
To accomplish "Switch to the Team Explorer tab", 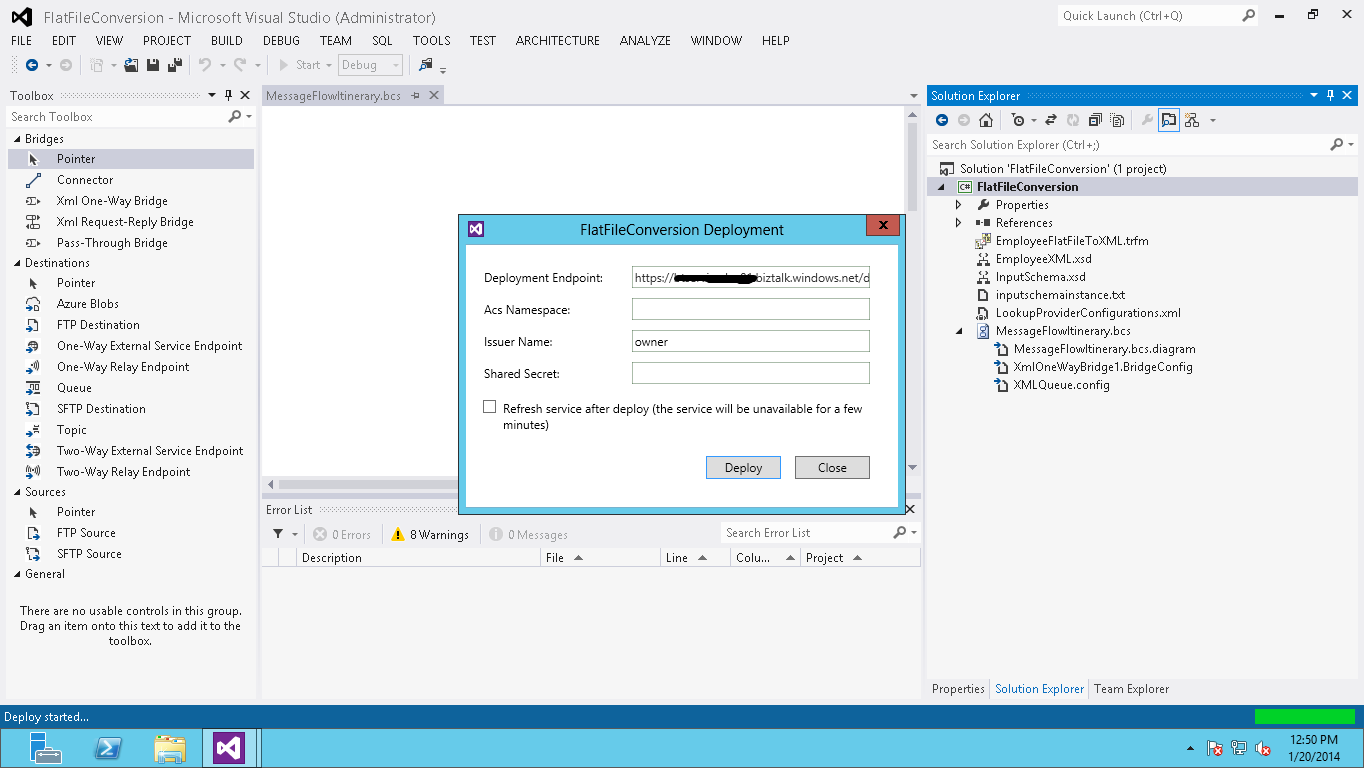I will tap(1131, 689).
